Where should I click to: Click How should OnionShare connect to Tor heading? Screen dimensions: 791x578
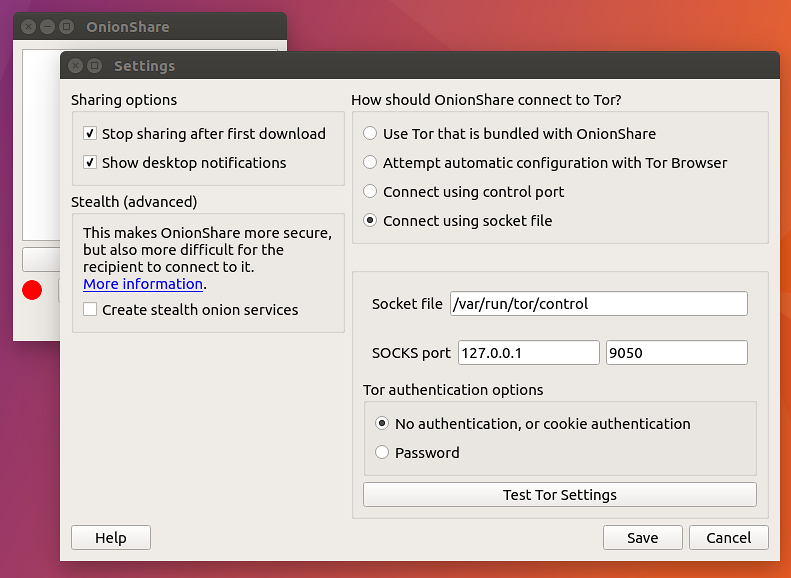click(486, 100)
